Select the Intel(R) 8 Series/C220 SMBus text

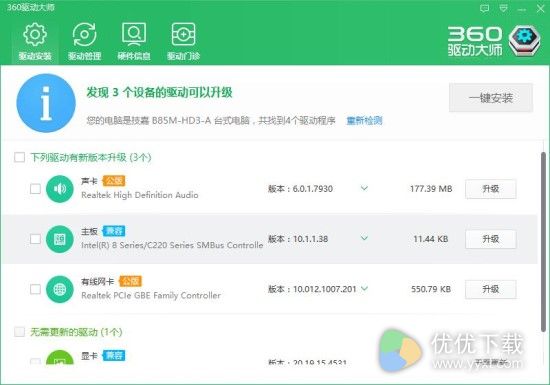point(172,245)
